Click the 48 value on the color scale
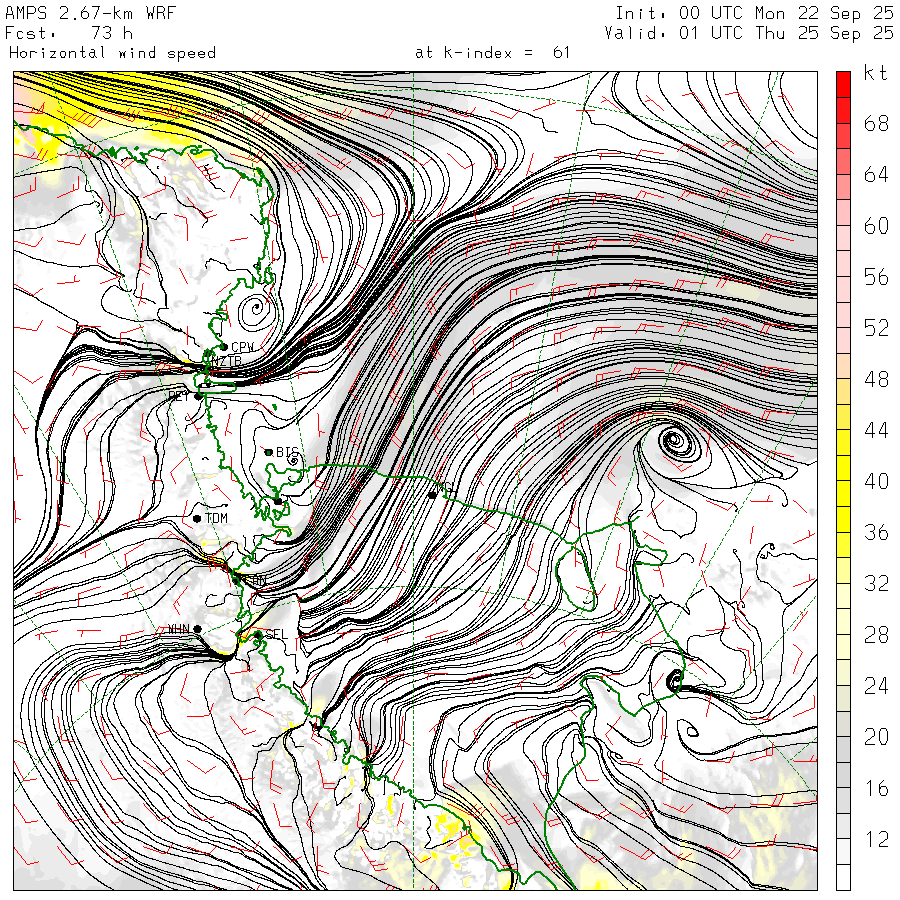900x900 pixels. pyautogui.click(x=876, y=379)
